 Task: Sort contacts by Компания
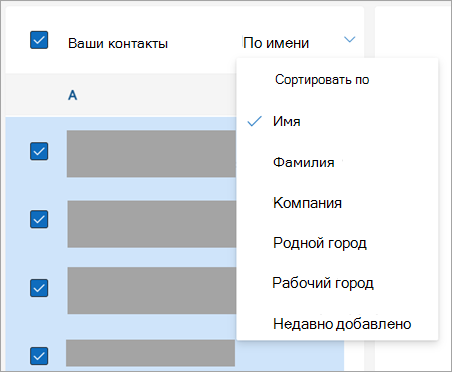pyautogui.click(x=307, y=203)
